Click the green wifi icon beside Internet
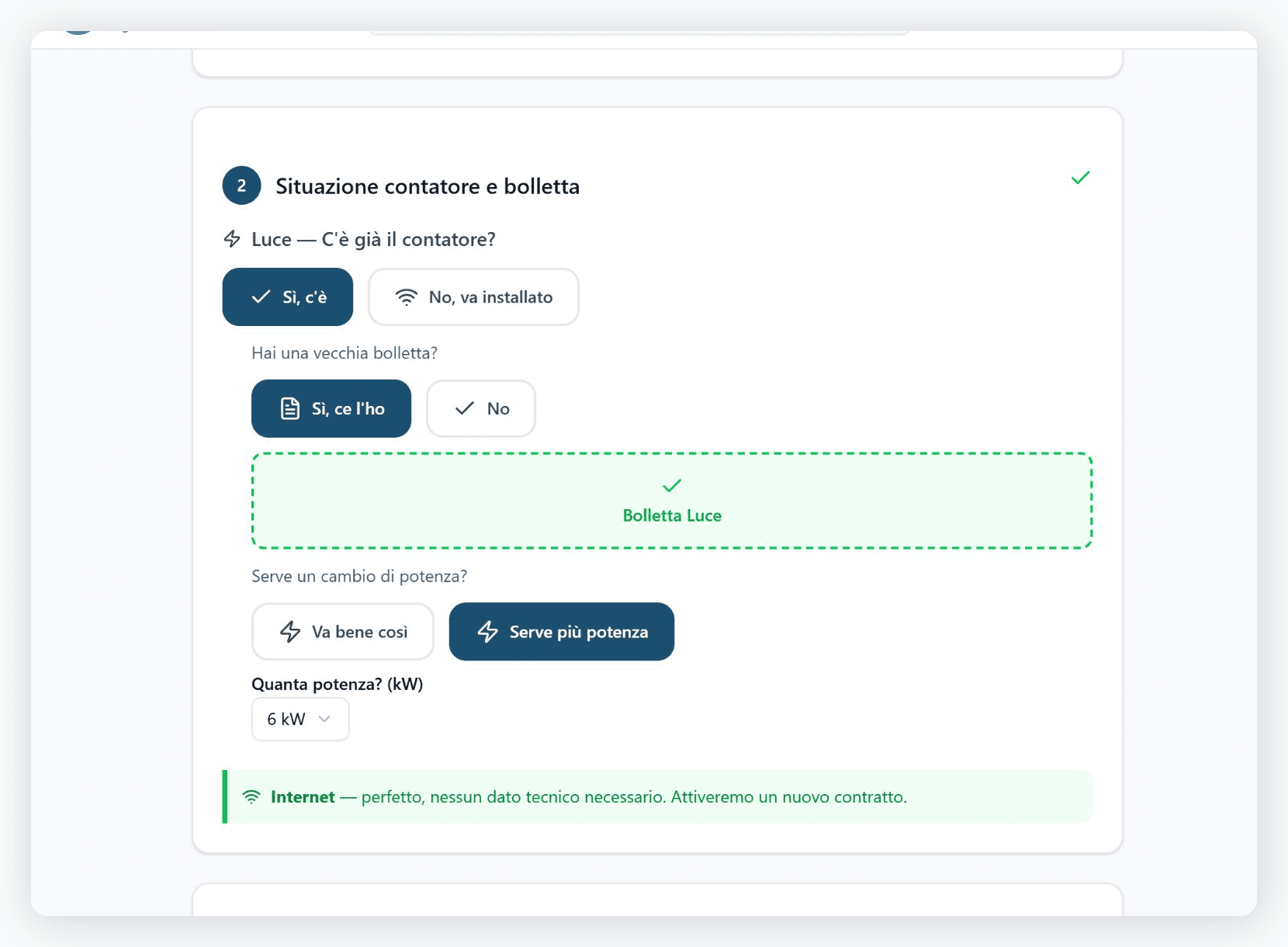This screenshot has height=947, width=1288. 251,796
